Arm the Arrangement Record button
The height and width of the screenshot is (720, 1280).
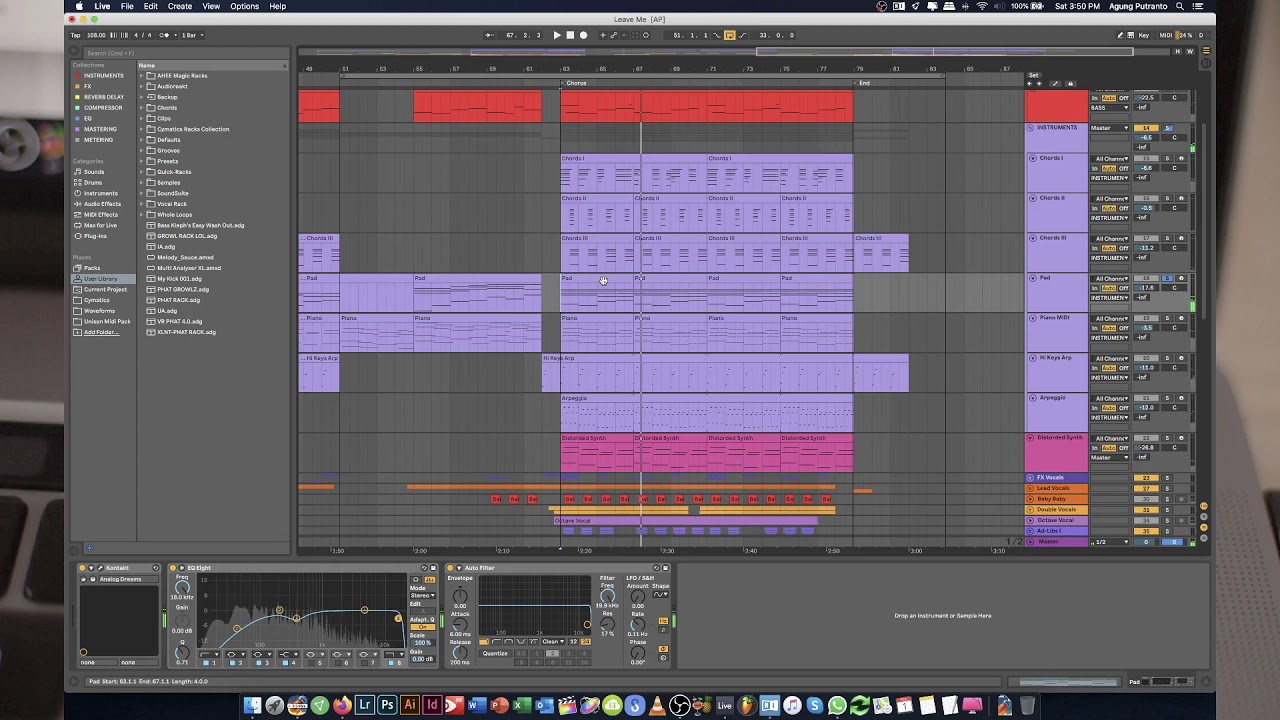(584, 35)
